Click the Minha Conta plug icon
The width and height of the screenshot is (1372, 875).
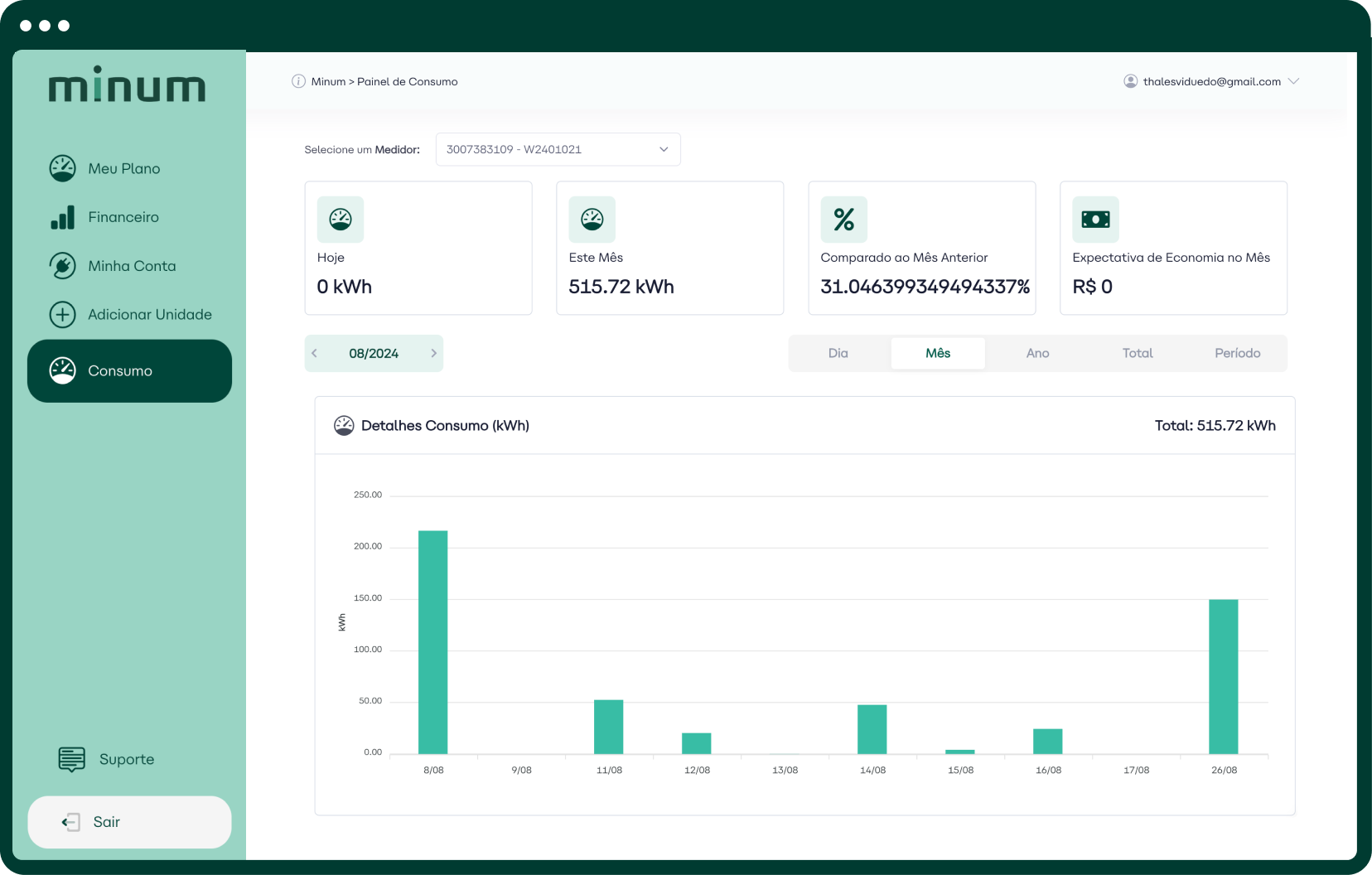point(63,266)
